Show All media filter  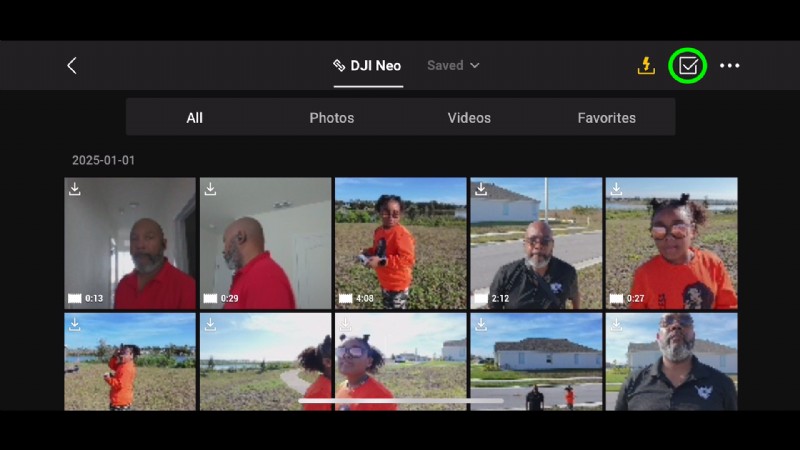tap(194, 118)
